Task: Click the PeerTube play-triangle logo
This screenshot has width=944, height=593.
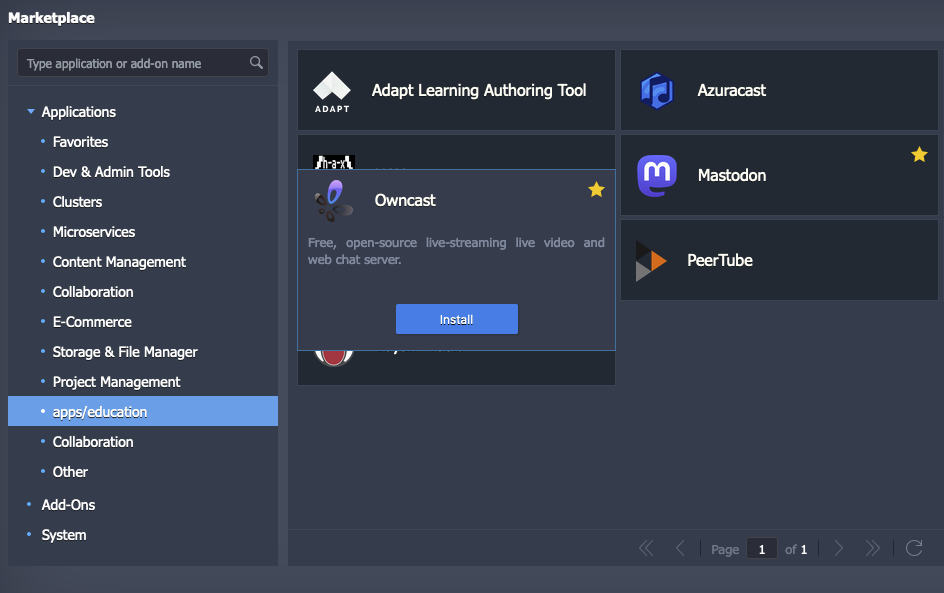Action: tap(651, 261)
